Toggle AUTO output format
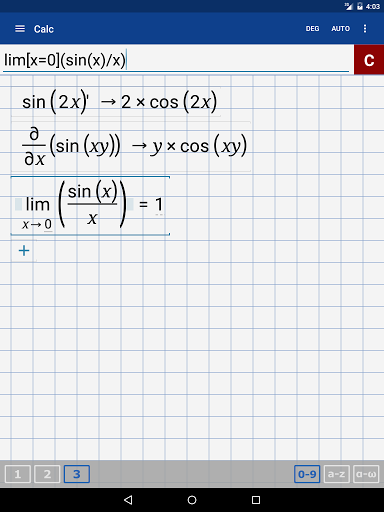 (x=340, y=29)
